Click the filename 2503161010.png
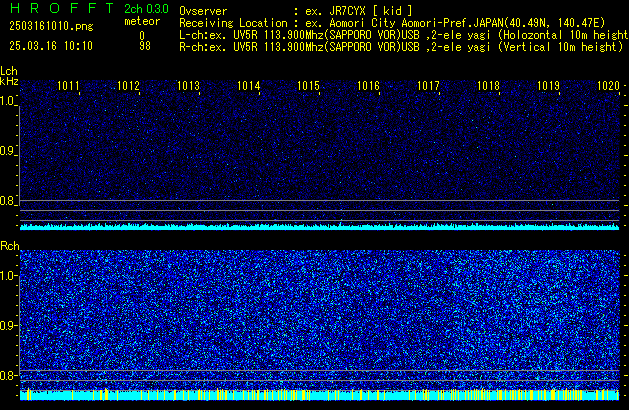 51,26
